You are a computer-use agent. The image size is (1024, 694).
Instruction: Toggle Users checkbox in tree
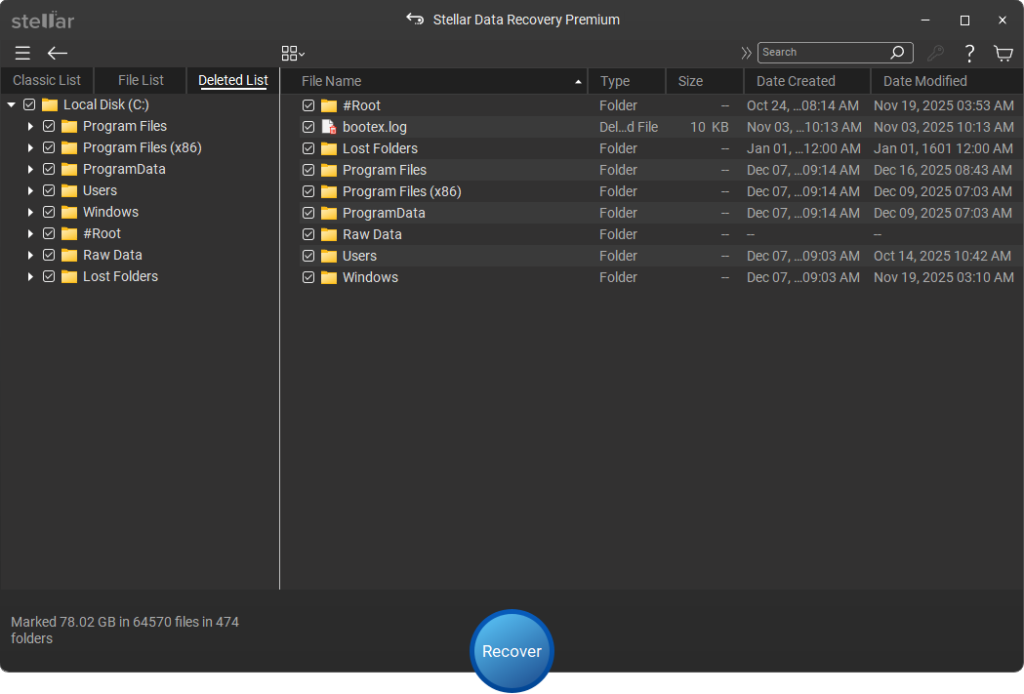coord(49,191)
